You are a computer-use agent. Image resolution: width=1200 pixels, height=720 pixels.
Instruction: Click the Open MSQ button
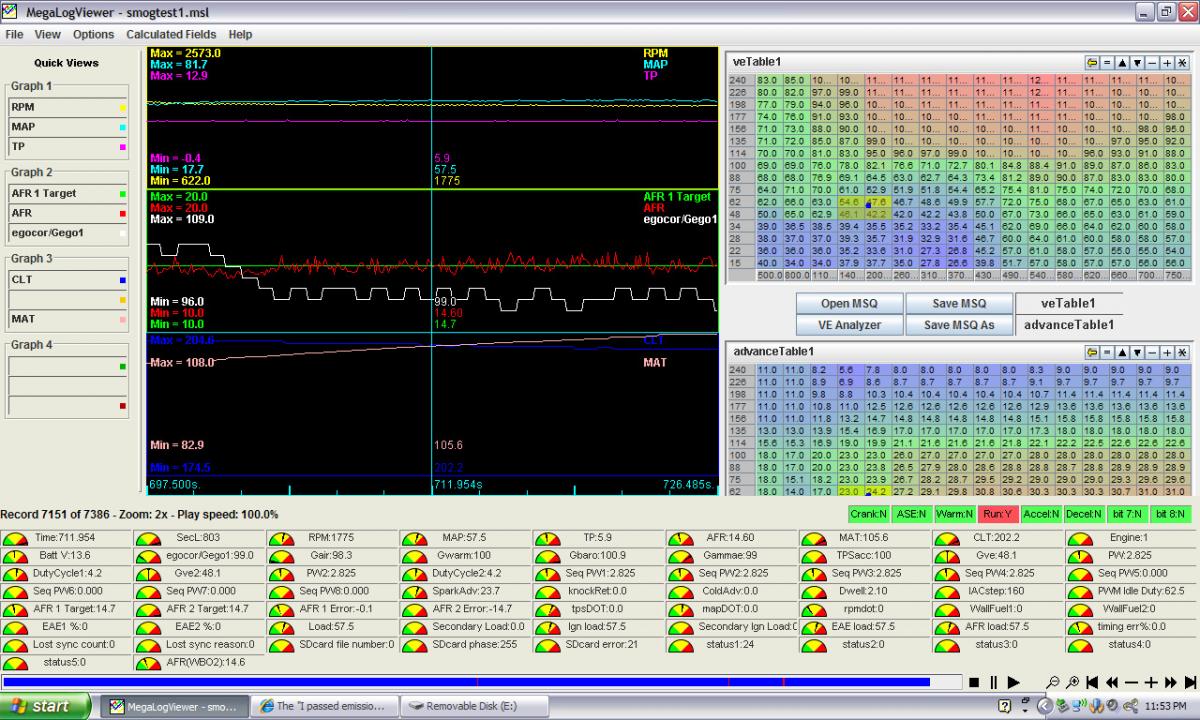click(850, 304)
